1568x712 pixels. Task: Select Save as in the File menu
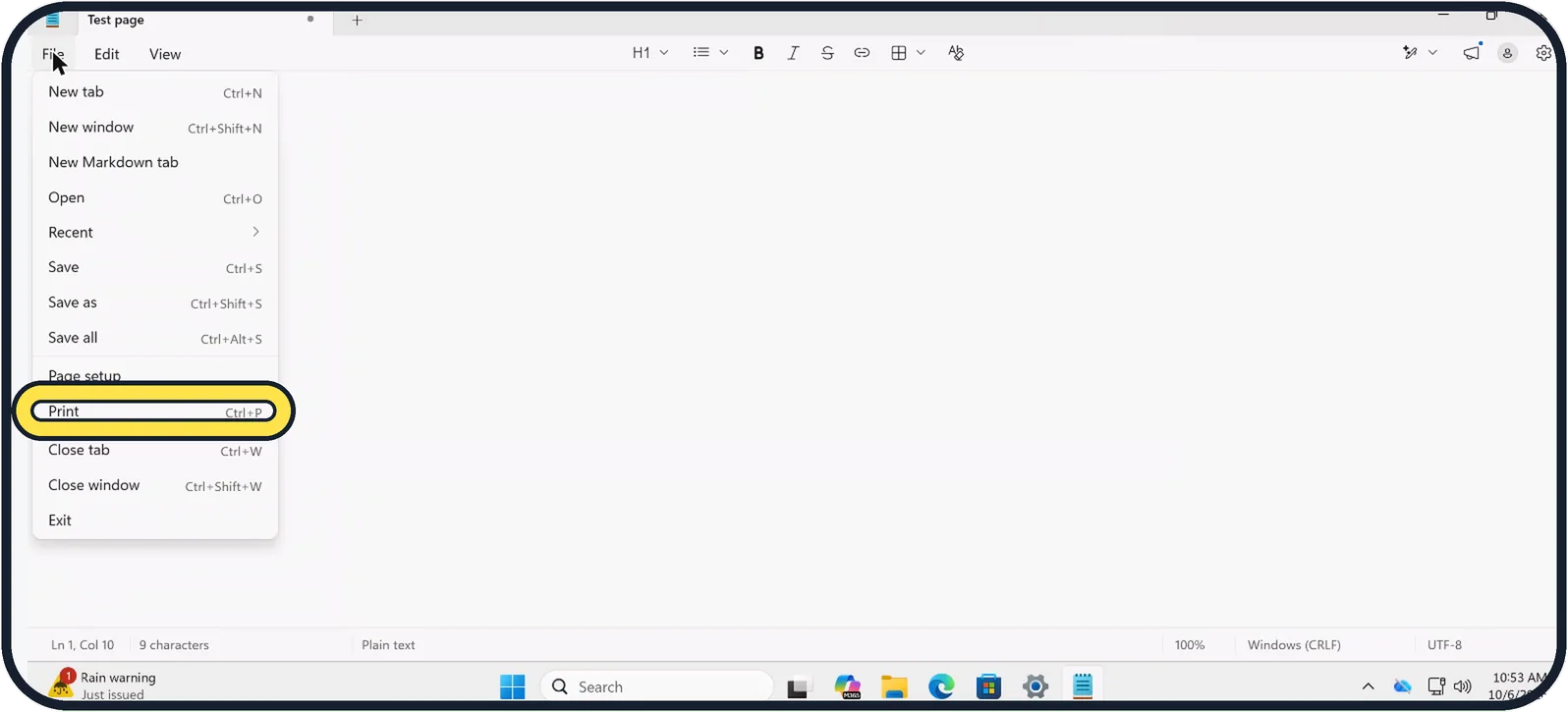click(x=155, y=303)
